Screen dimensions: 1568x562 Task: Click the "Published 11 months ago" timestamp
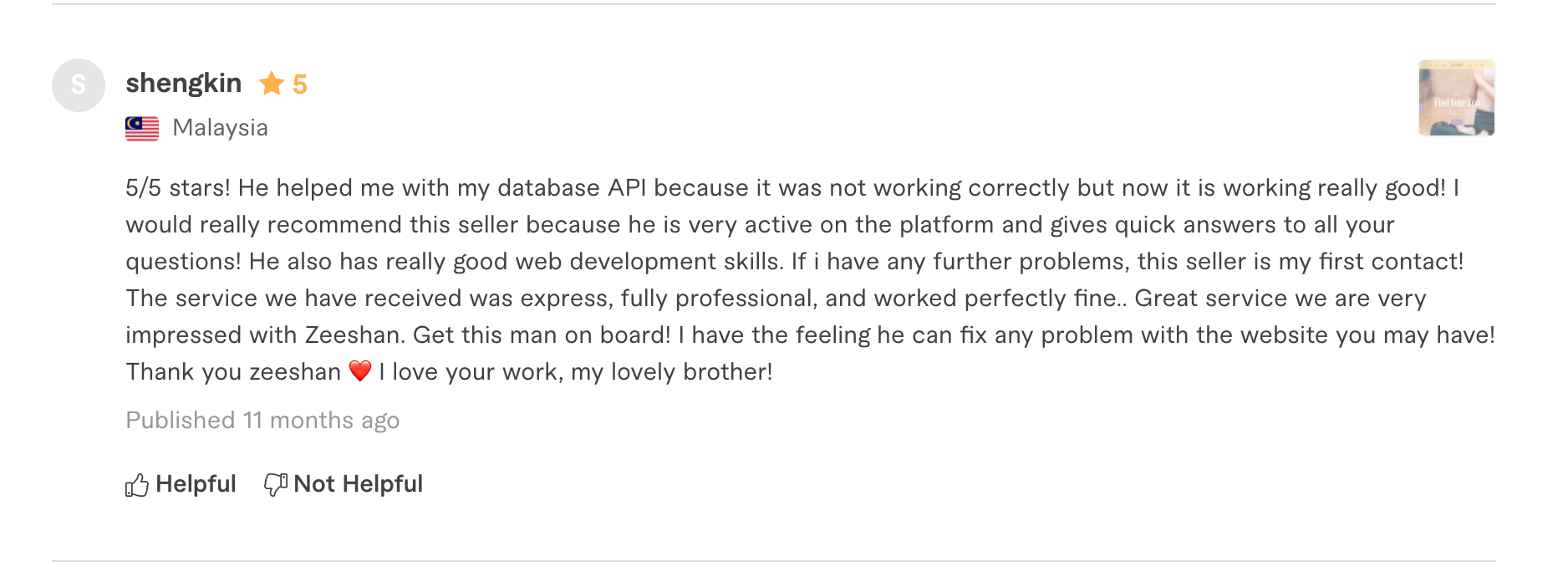click(262, 420)
